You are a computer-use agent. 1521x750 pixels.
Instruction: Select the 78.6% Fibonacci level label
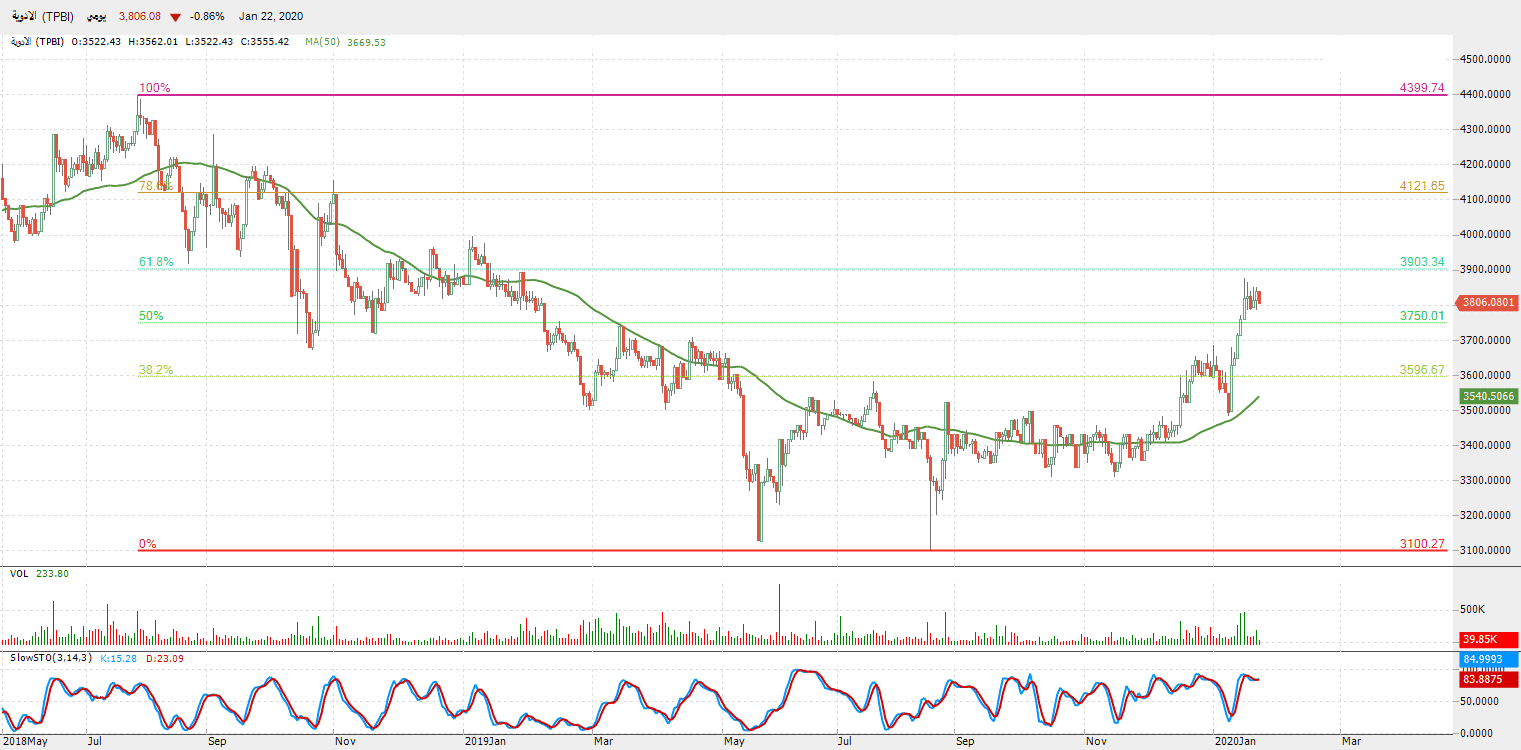coord(155,186)
